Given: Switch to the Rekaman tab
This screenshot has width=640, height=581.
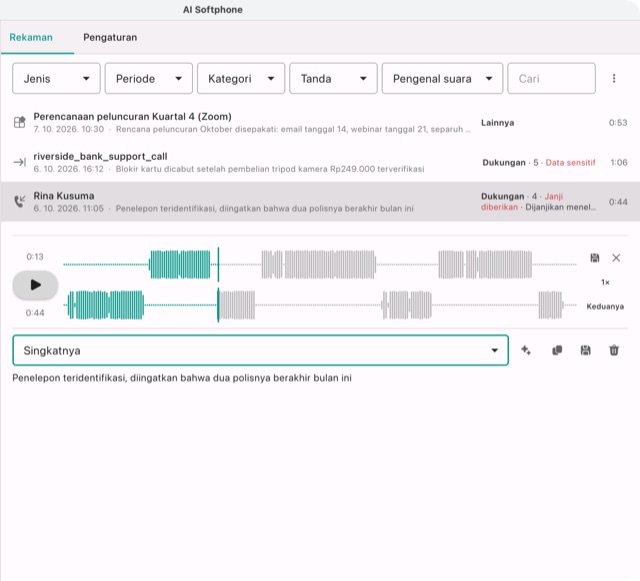Looking at the screenshot, I should click(31, 38).
